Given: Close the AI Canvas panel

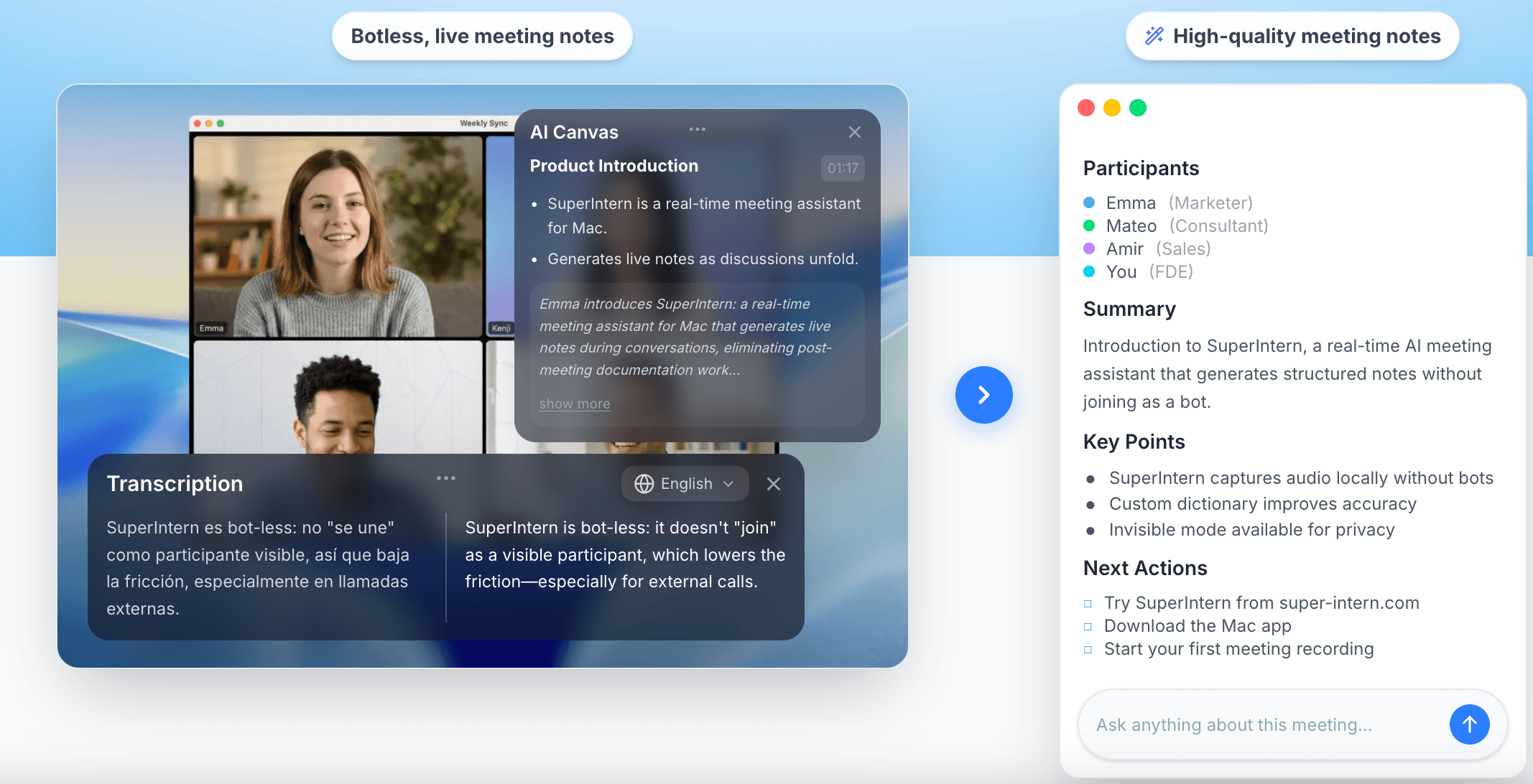Looking at the screenshot, I should tap(854, 132).
